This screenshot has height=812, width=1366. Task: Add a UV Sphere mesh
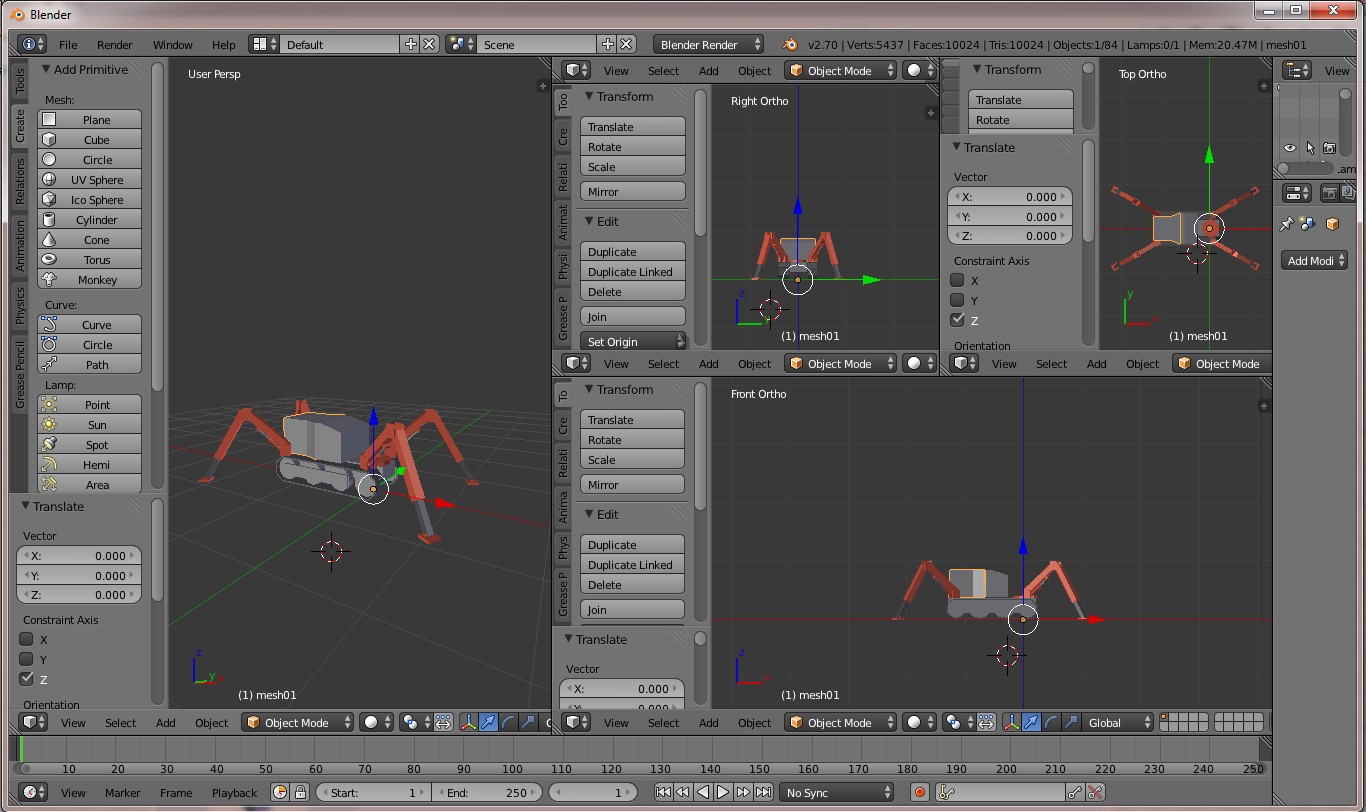pos(90,180)
